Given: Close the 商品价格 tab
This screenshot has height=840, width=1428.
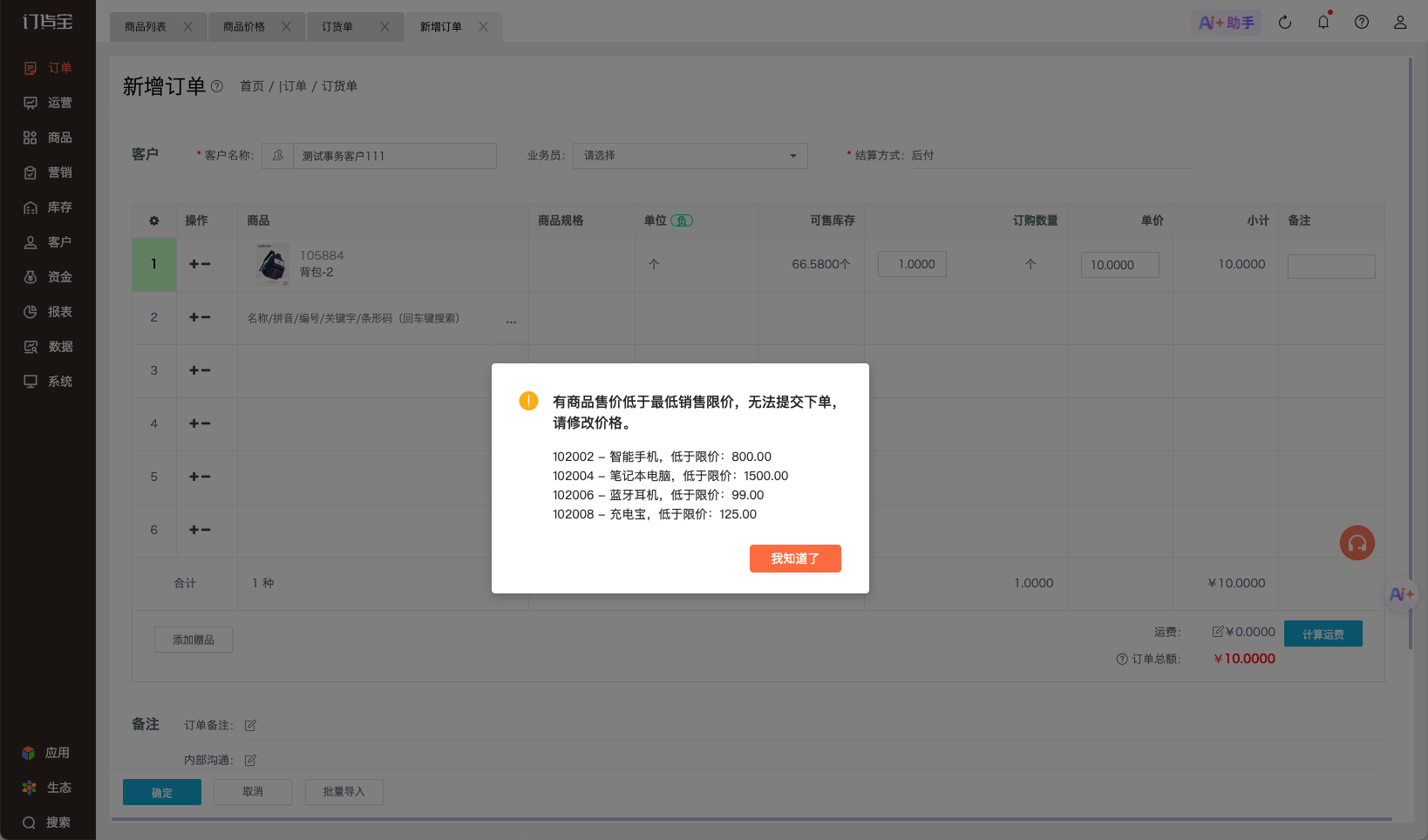Looking at the screenshot, I should point(286,27).
